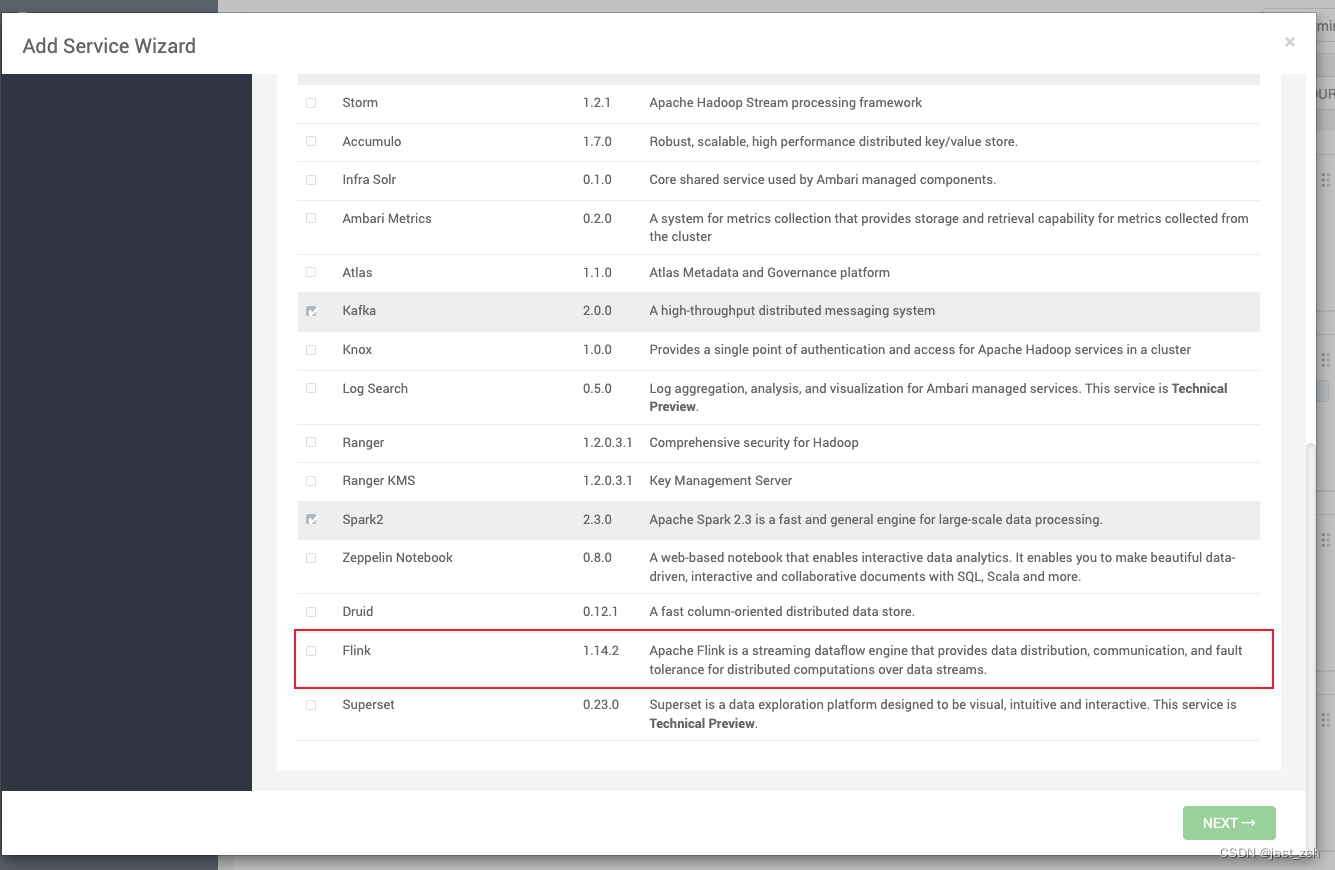Viewport: 1335px width, 870px height.
Task: Click the Atlas service name
Action: [357, 272]
